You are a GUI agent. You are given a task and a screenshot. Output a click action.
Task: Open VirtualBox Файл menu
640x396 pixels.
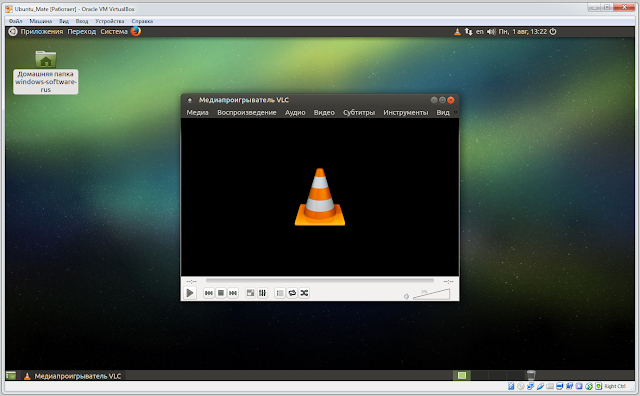coord(16,21)
